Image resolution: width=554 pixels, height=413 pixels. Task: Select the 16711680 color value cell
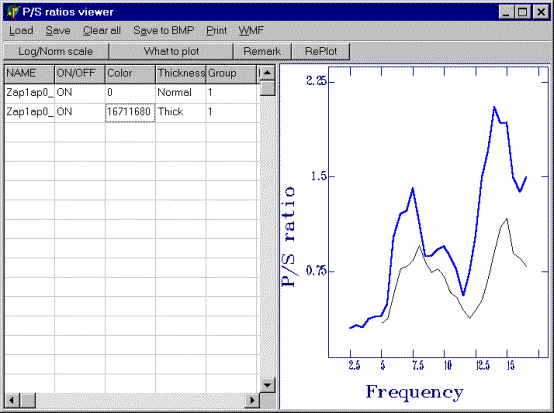(130, 112)
